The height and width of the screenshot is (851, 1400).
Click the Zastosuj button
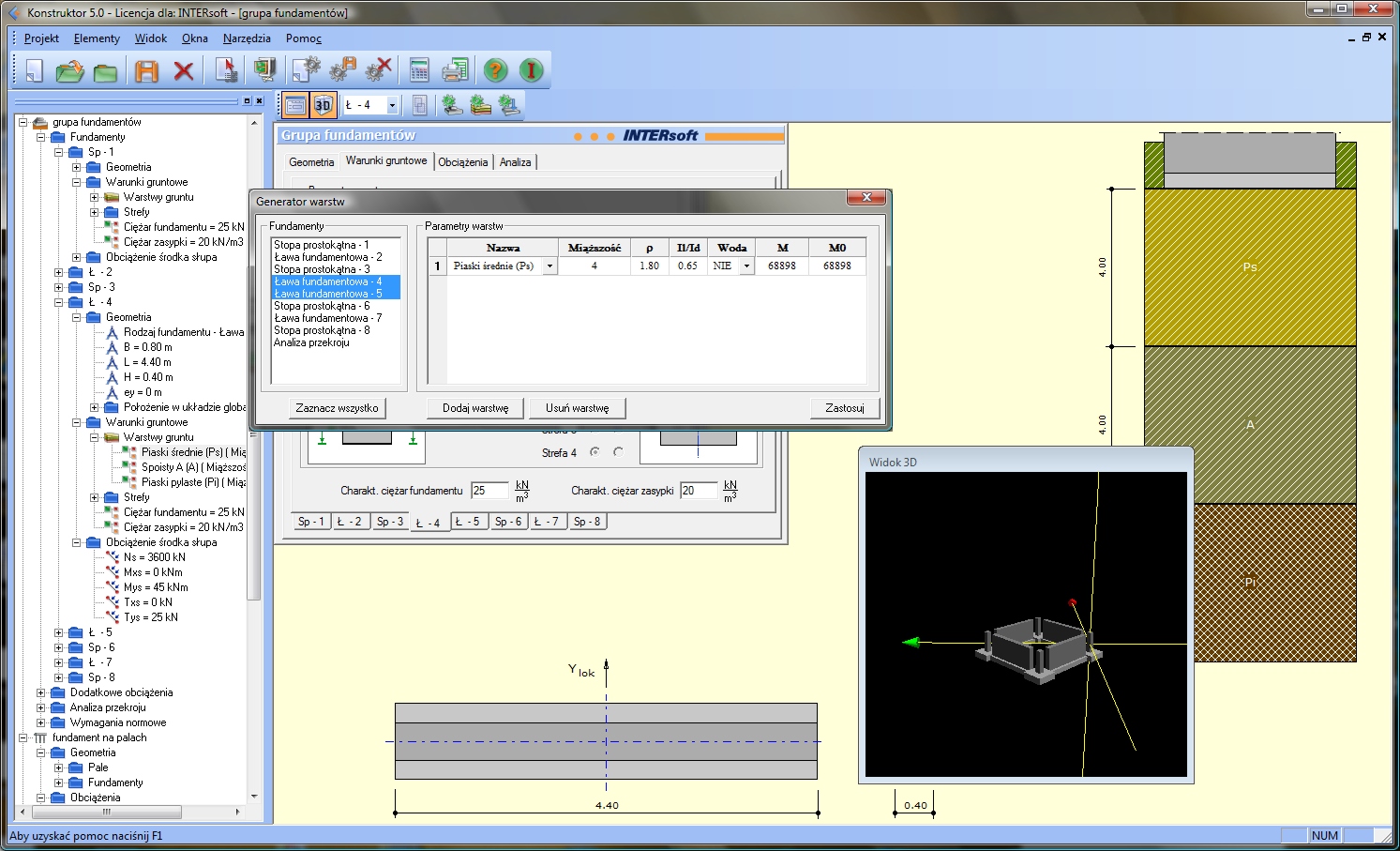point(845,408)
